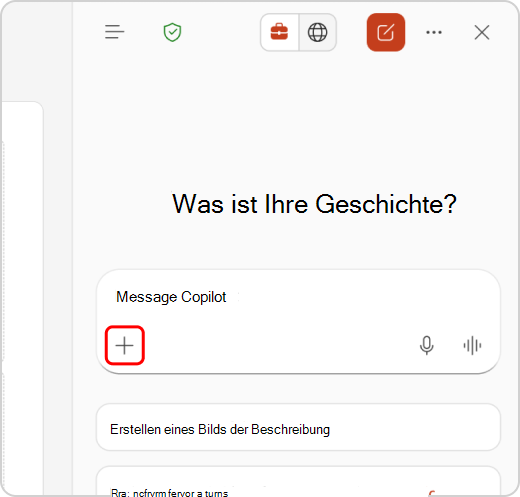Open the three-dots more options menu

click(x=434, y=32)
